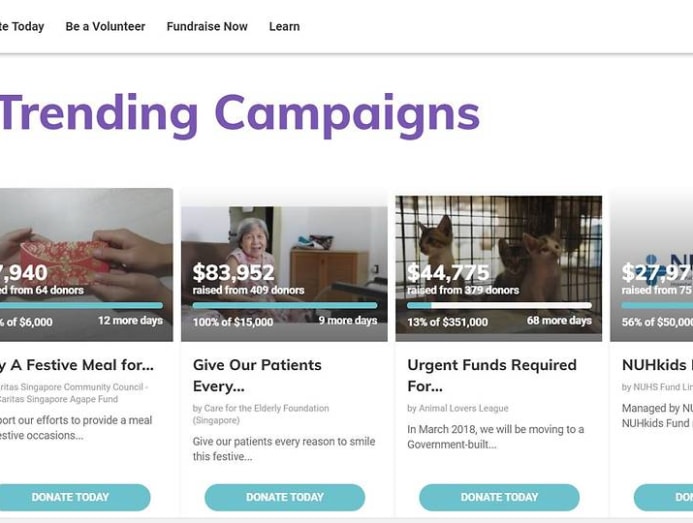Donate to the elderly patients campaign
Screen dimensions: 693x523
(x=284, y=497)
